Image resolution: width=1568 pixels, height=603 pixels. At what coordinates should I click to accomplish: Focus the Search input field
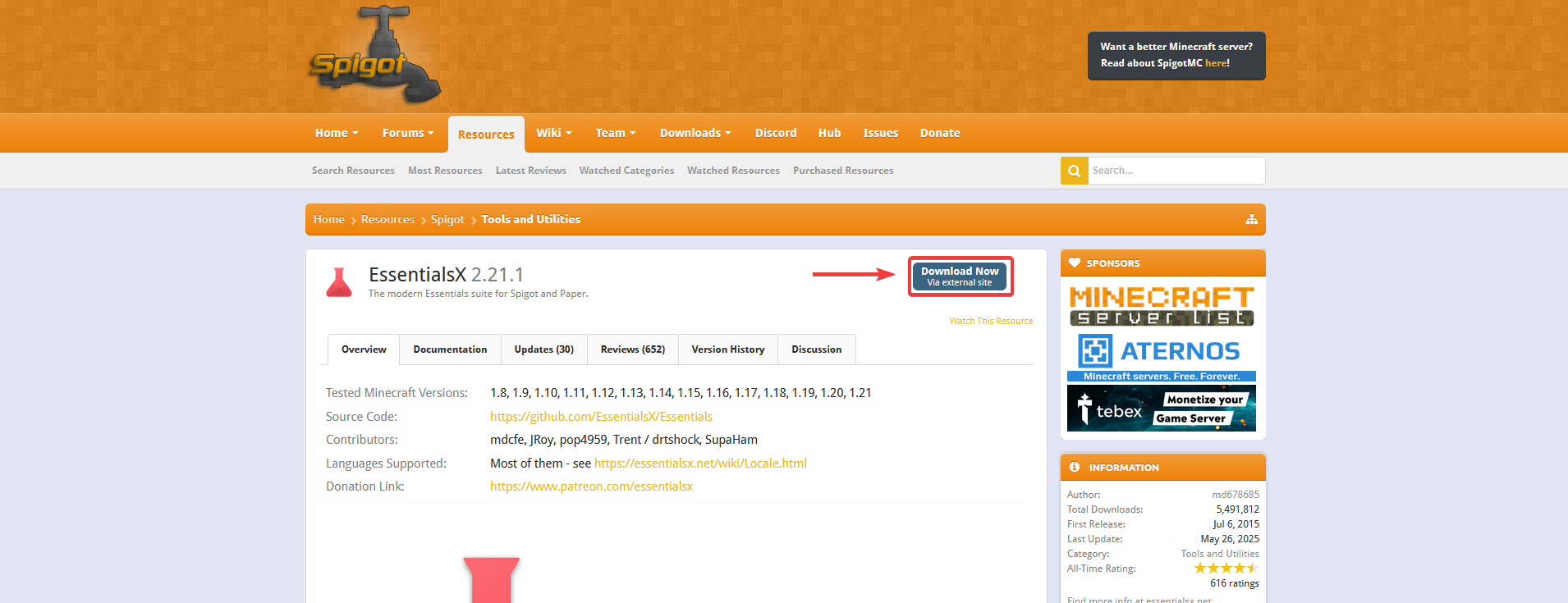pos(1176,171)
